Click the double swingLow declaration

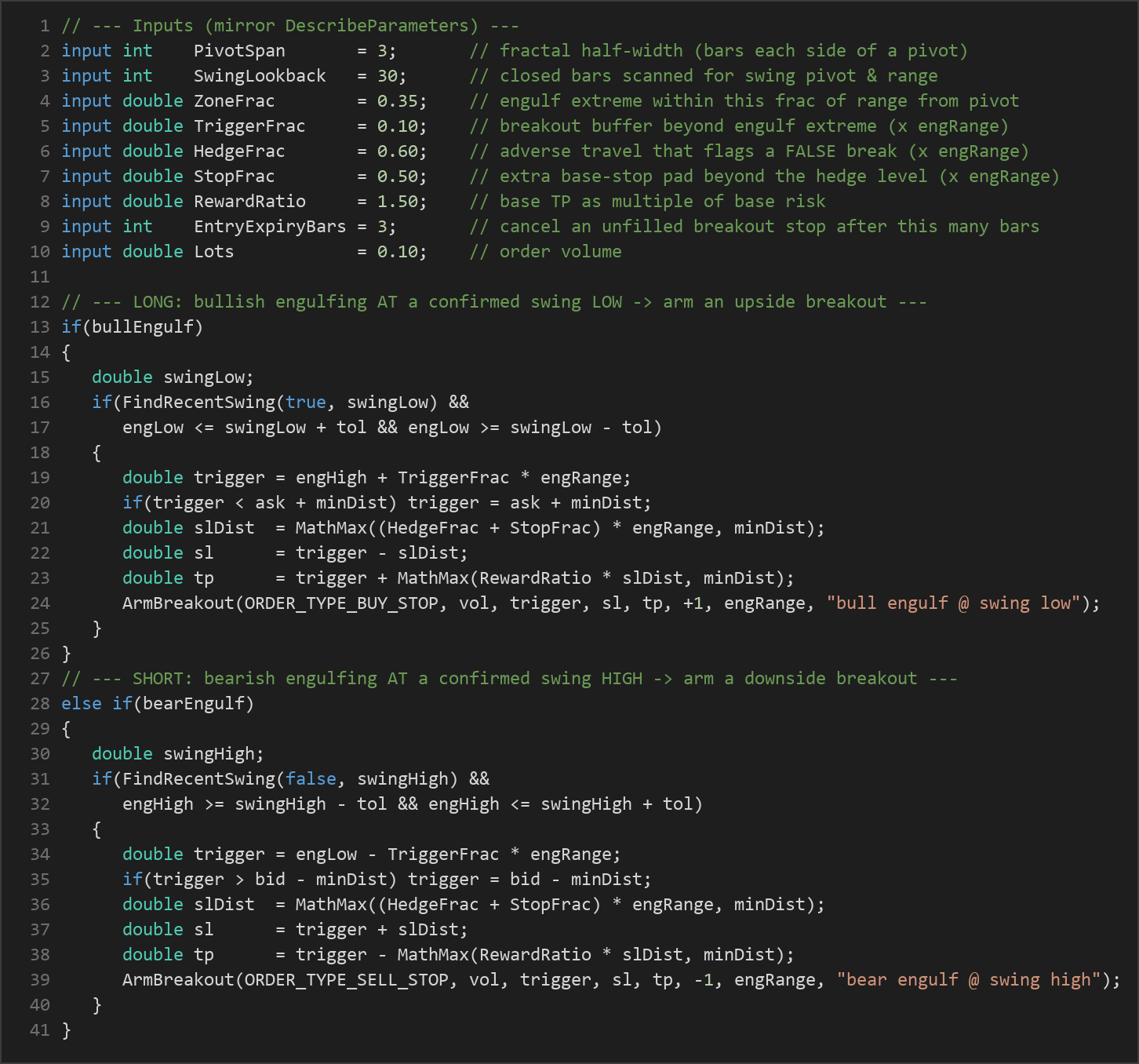(173, 377)
